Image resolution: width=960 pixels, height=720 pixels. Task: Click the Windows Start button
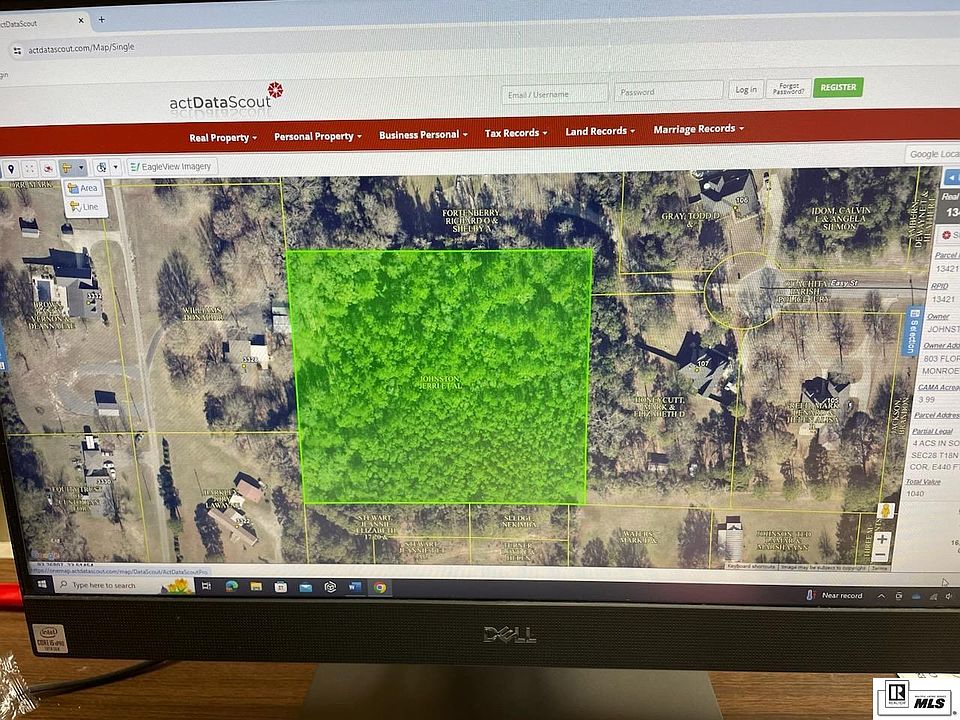pos(43,584)
